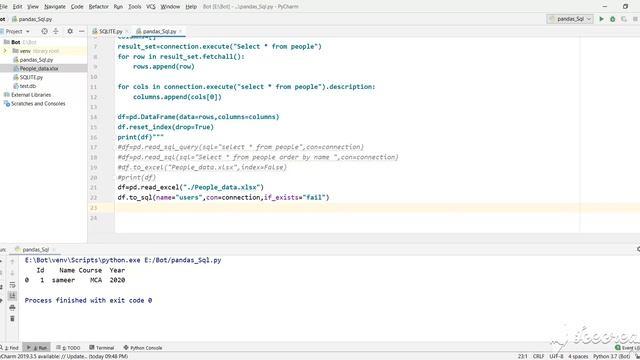
Task: Open the Refactor menu
Action: pyautogui.click(x=98, y=7)
